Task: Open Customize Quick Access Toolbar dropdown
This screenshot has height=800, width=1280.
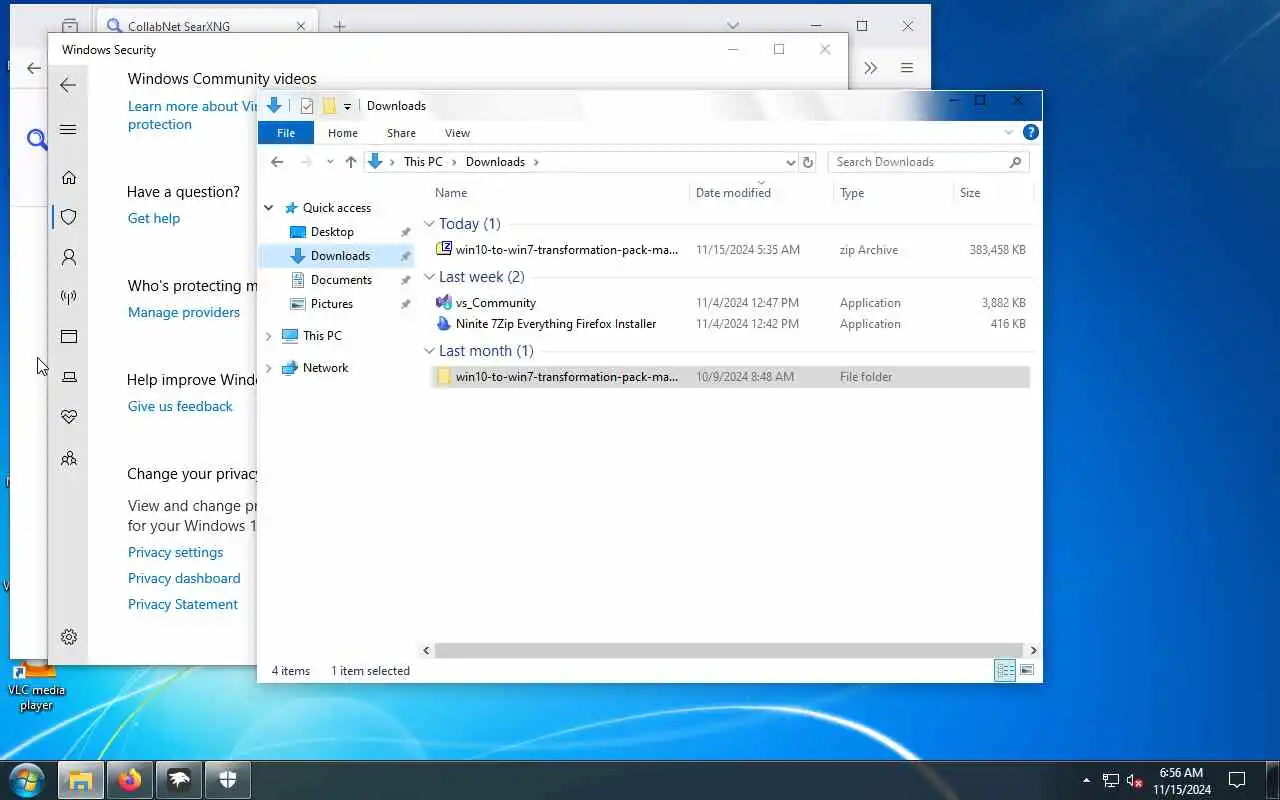Action: pyautogui.click(x=347, y=107)
